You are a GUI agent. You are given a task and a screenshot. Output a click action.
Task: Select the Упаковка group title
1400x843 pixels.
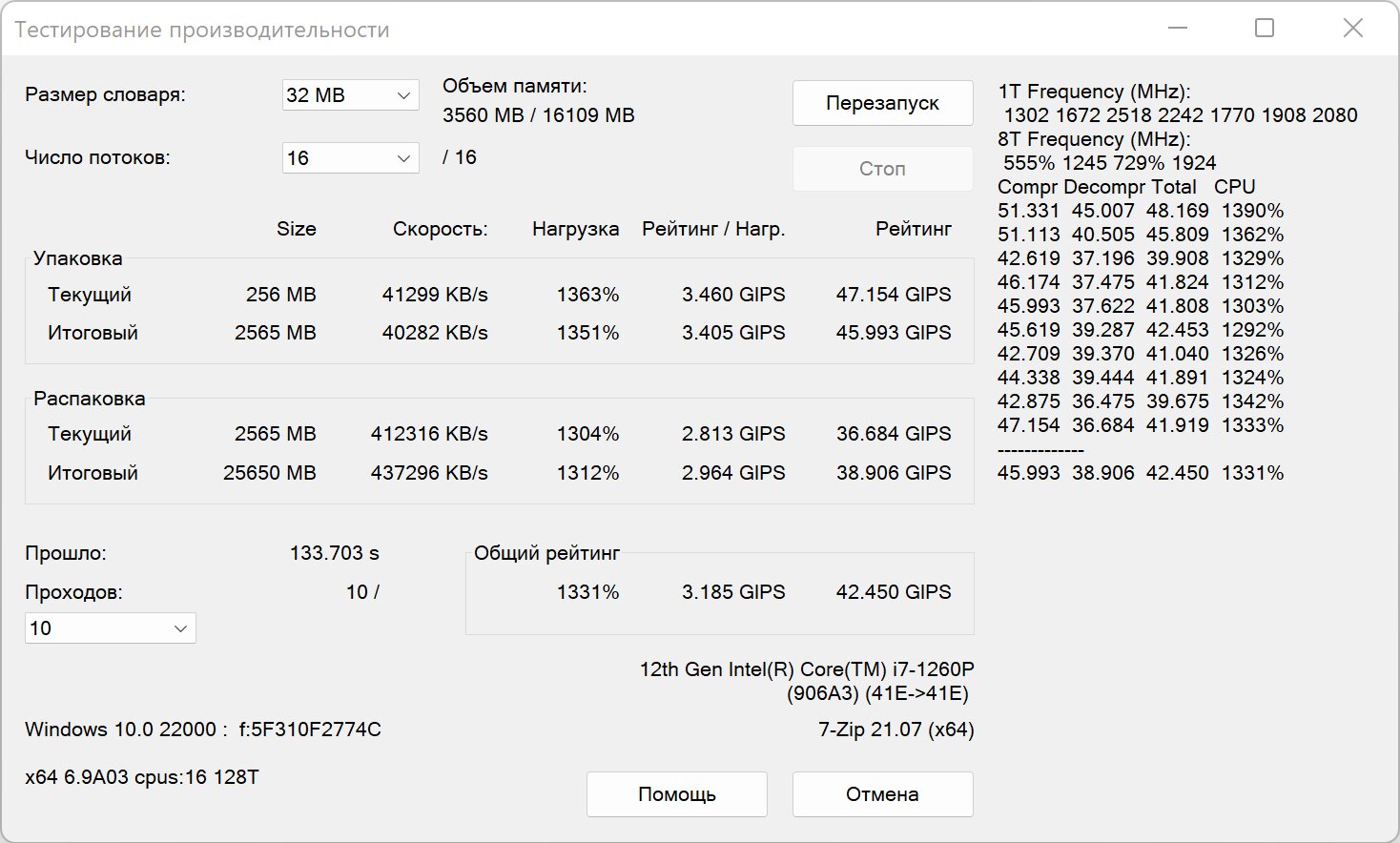click(77, 258)
